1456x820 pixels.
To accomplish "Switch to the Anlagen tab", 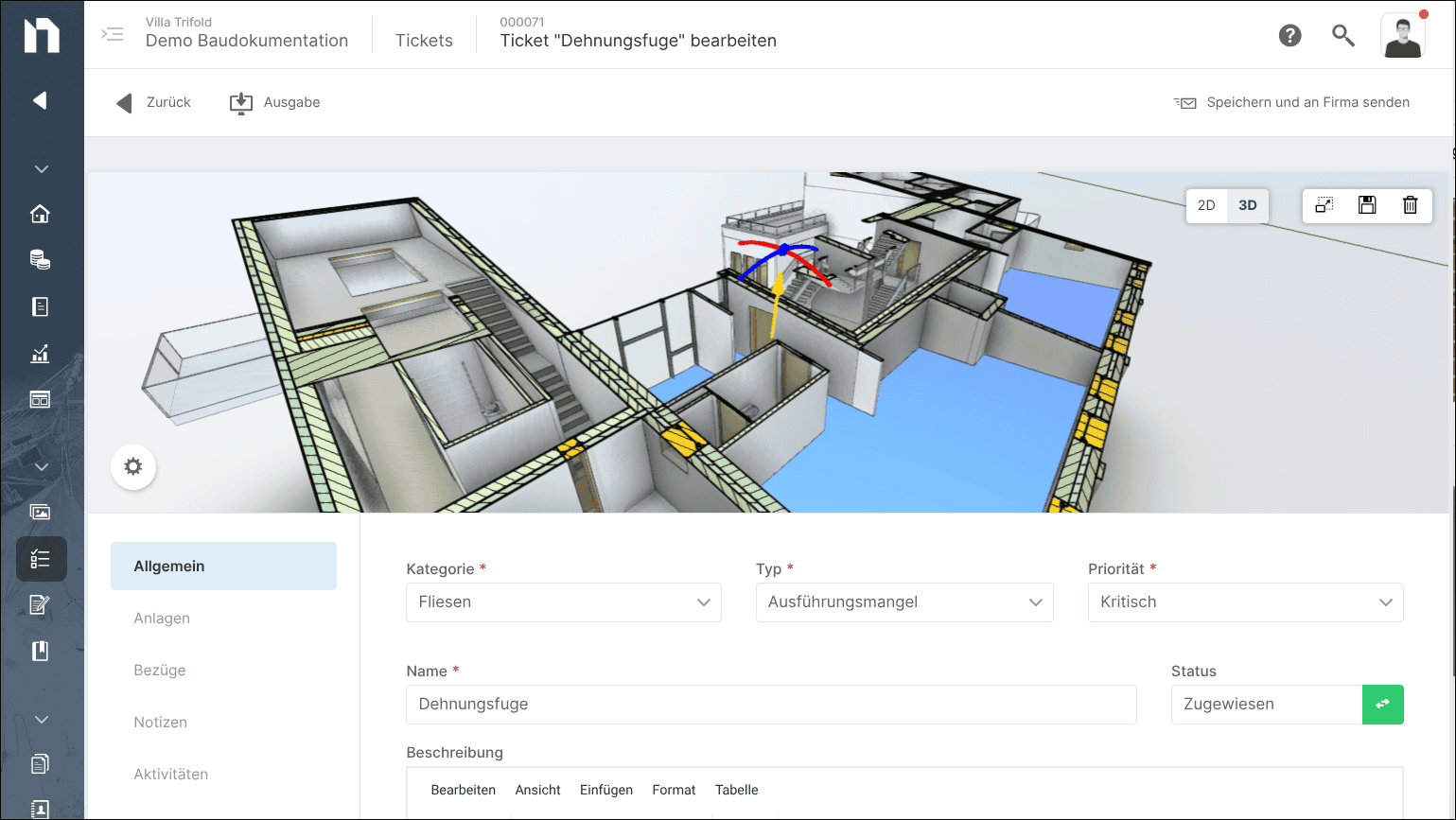I will coord(161,618).
